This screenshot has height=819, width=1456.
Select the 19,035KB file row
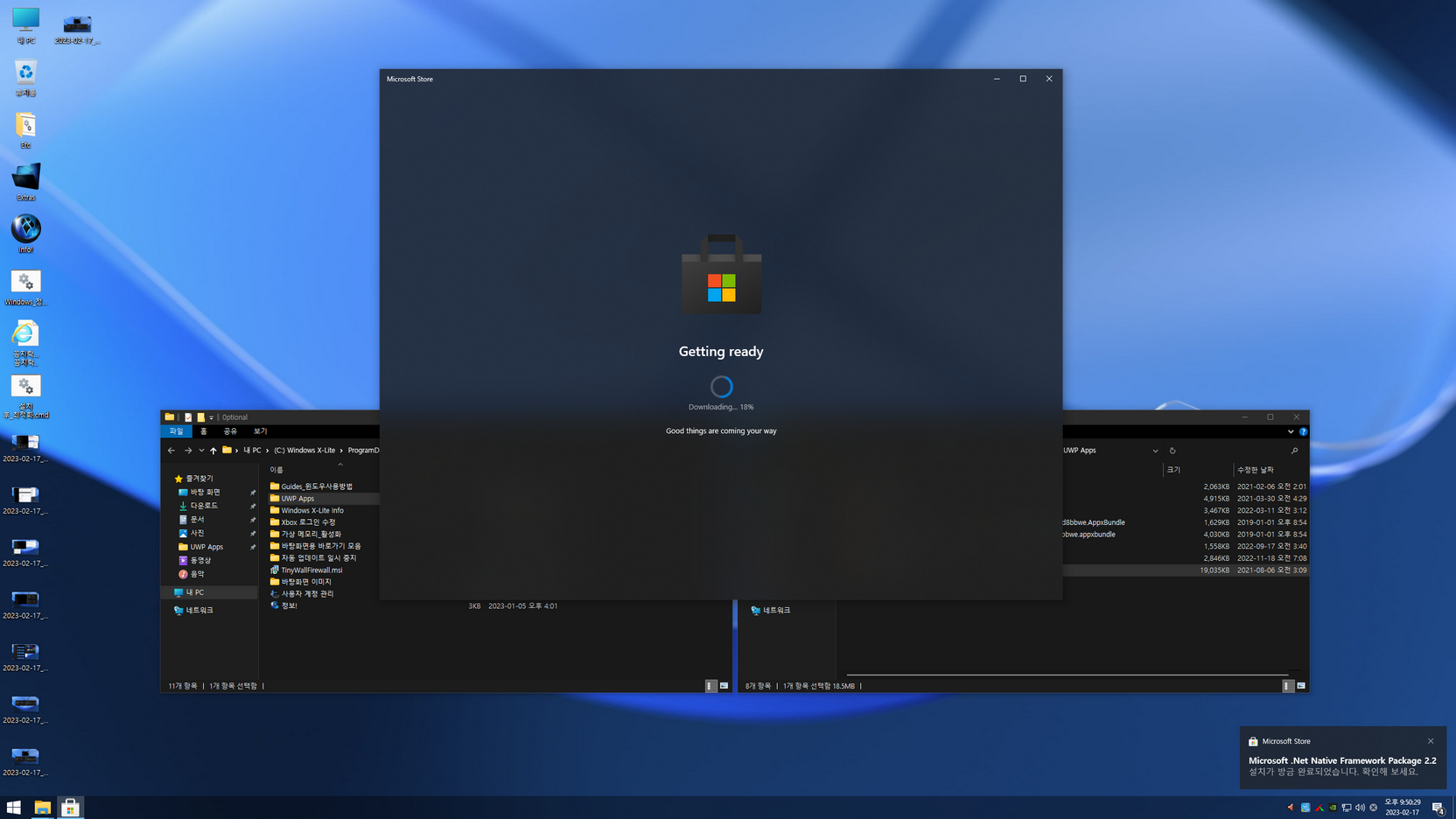pyautogui.click(x=1186, y=570)
